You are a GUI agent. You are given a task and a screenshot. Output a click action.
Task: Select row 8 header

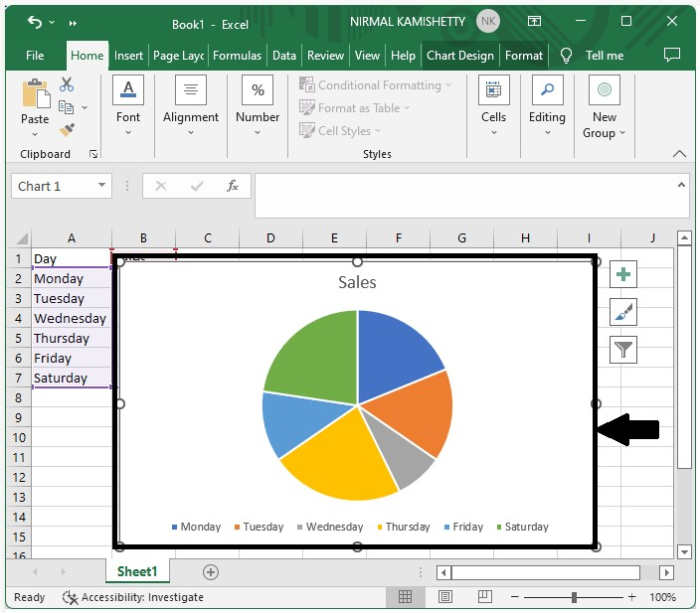point(18,398)
